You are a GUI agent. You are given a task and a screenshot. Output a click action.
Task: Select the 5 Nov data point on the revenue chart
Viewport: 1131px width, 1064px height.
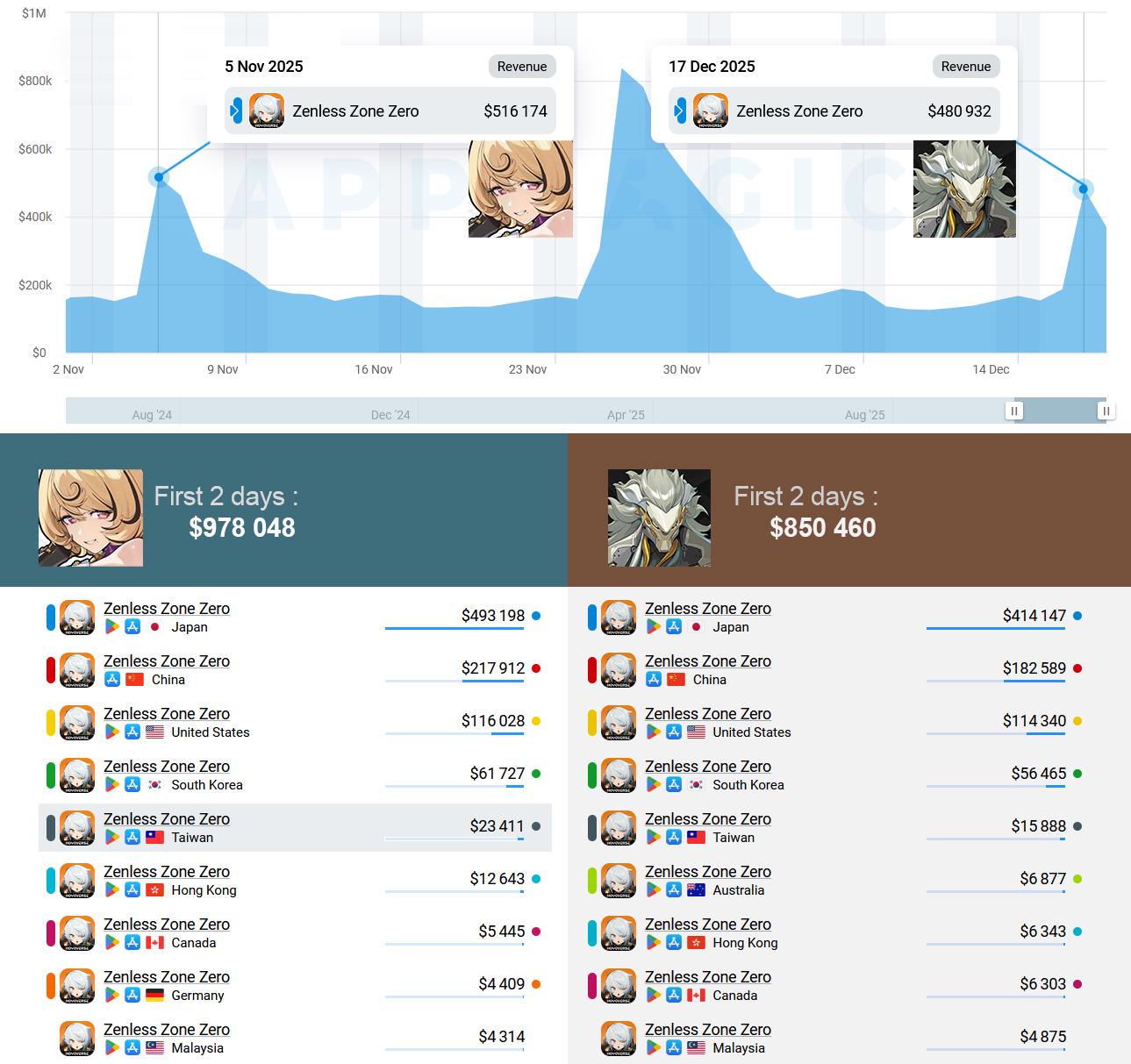(x=159, y=177)
